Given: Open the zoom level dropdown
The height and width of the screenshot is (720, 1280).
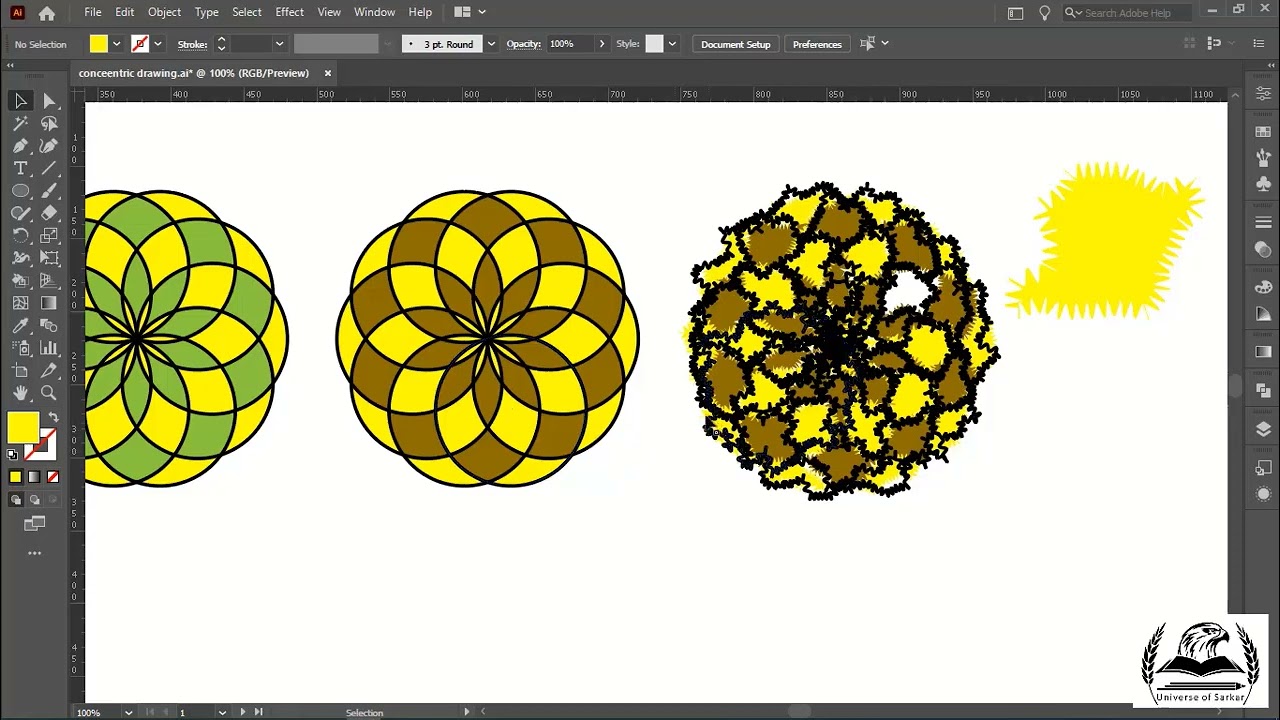Looking at the screenshot, I should tap(128, 712).
